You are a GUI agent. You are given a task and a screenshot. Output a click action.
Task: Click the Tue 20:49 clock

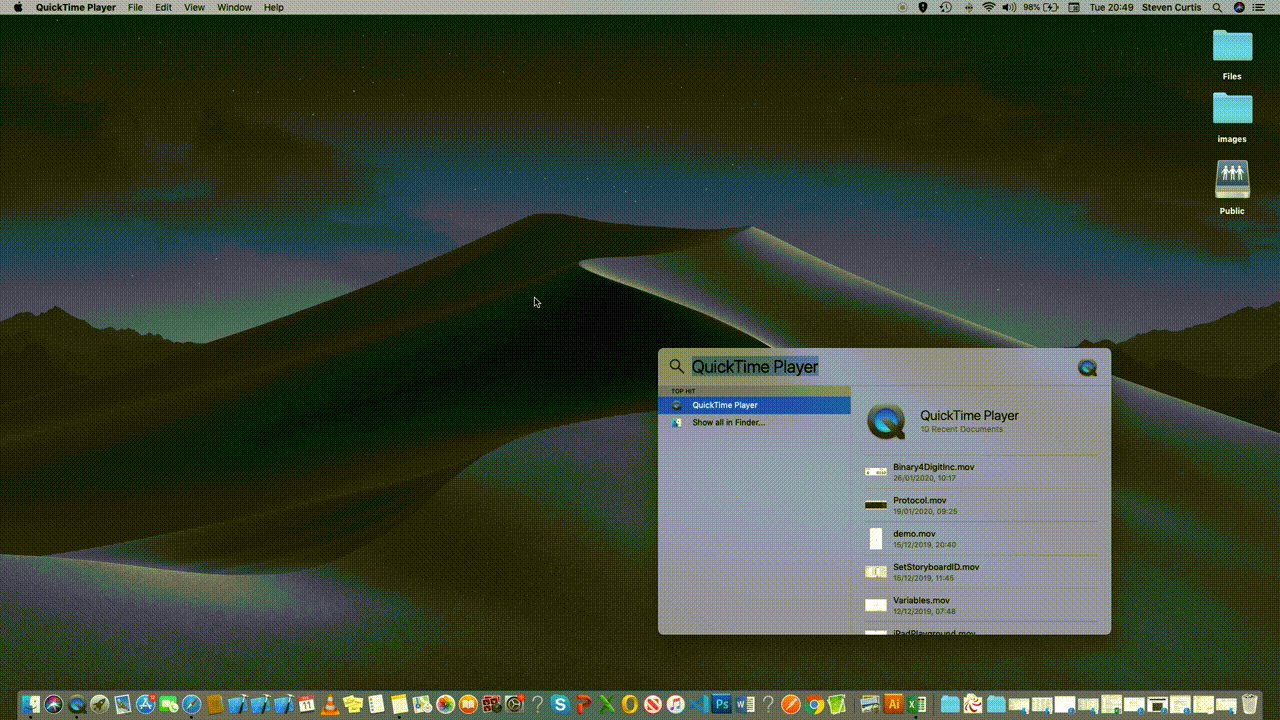tap(1111, 7)
